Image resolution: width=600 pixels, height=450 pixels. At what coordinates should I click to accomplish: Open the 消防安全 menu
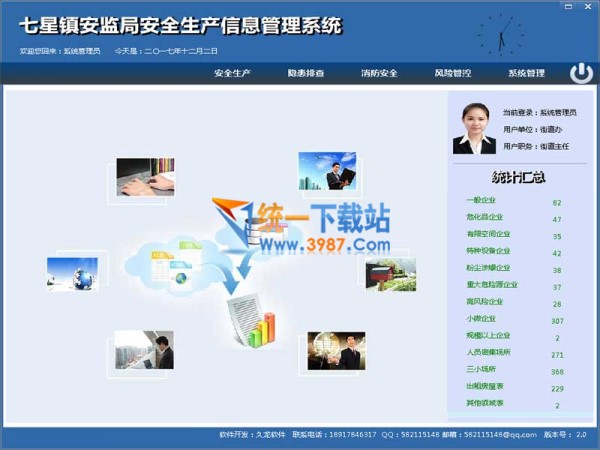(379, 73)
